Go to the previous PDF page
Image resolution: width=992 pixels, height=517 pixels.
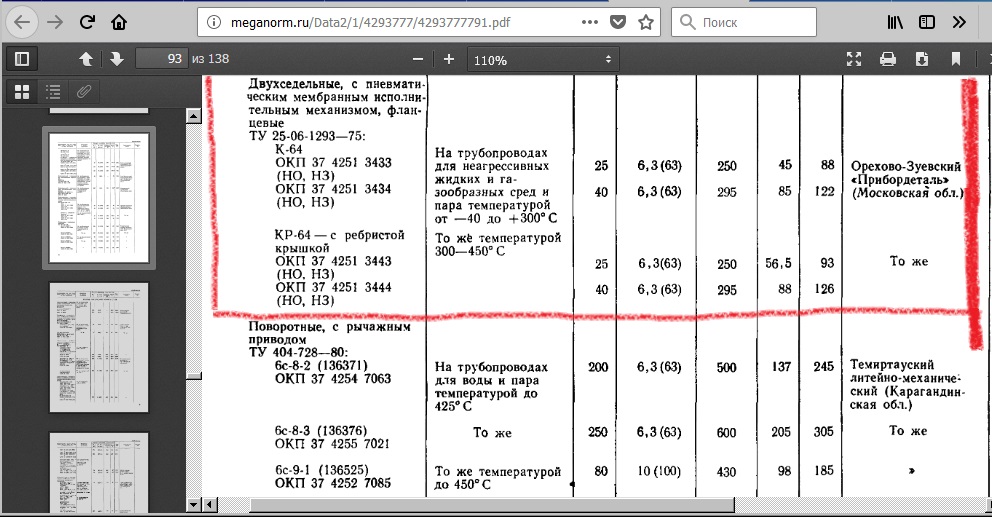pos(86,59)
